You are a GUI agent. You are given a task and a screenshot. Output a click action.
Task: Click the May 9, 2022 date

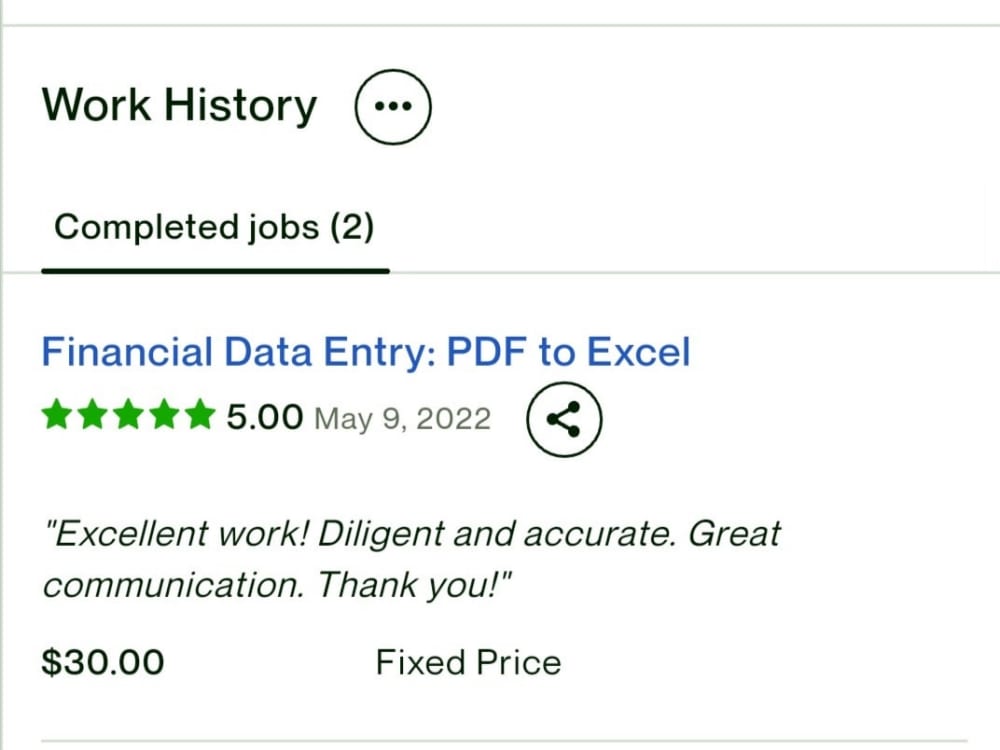click(402, 419)
